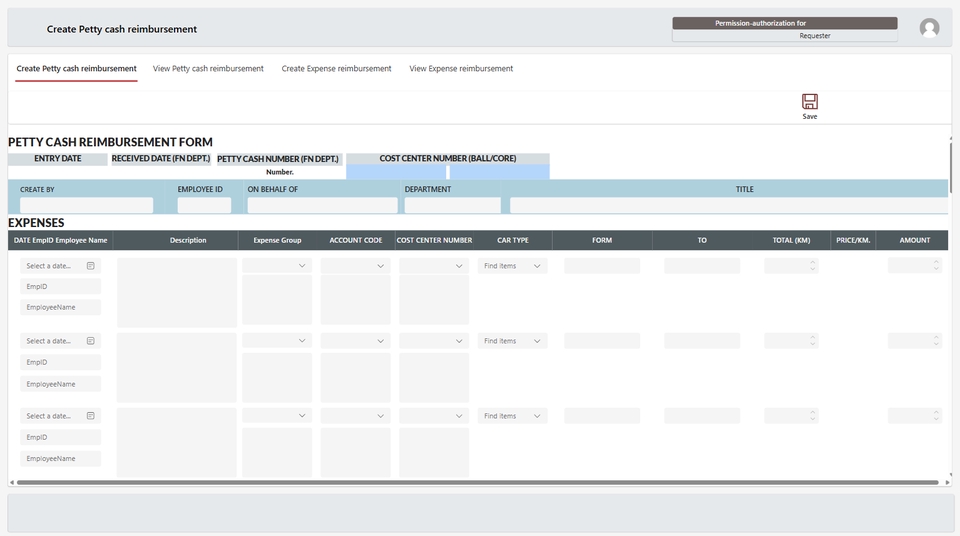The image size is (960, 536).
Task: Click the Create By input field
Action: (x=86, y=205)
